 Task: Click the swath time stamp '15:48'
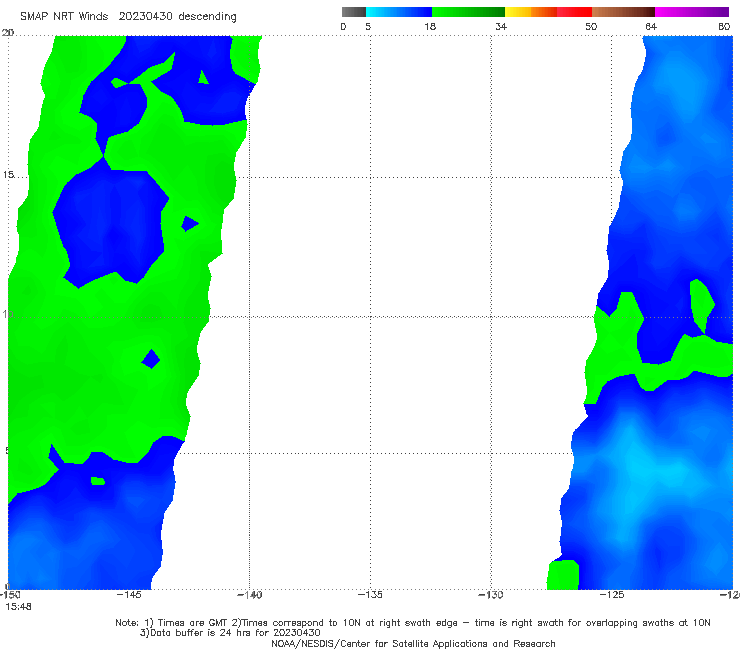coord(18,607)
